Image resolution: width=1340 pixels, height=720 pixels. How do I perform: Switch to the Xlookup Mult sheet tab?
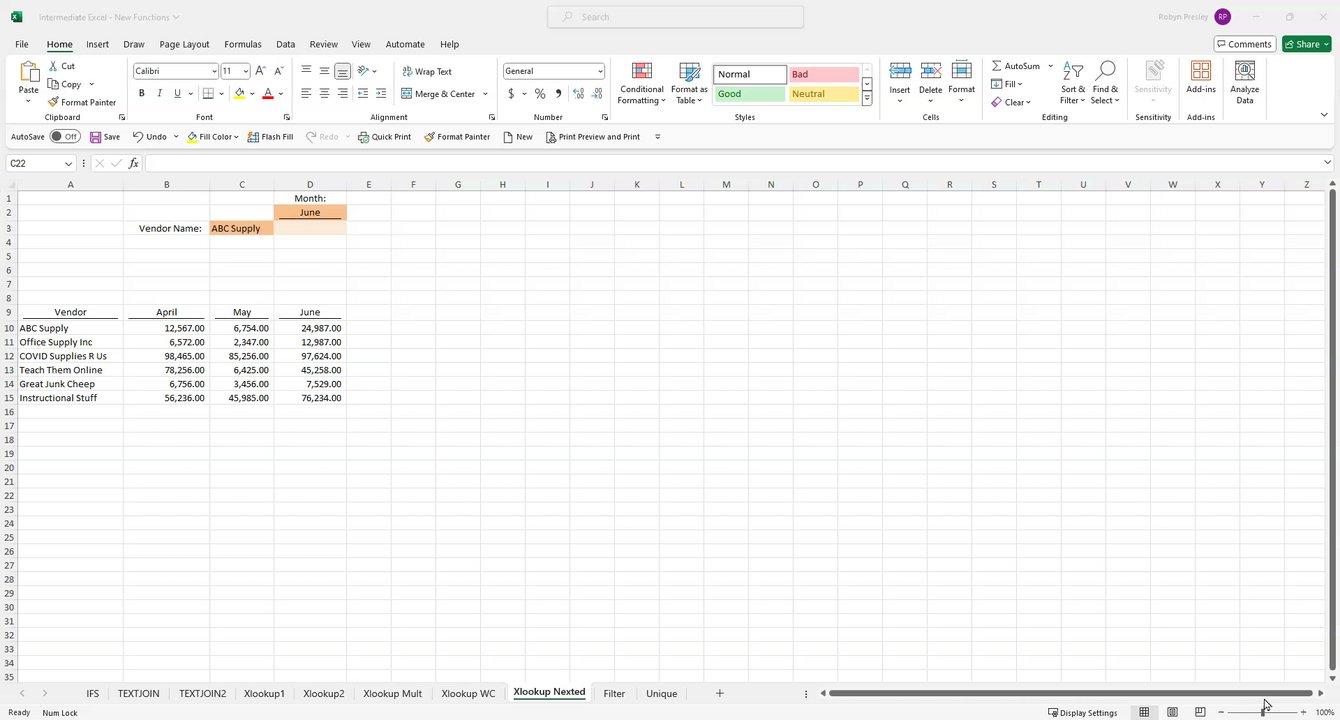(x=392, y=693)
